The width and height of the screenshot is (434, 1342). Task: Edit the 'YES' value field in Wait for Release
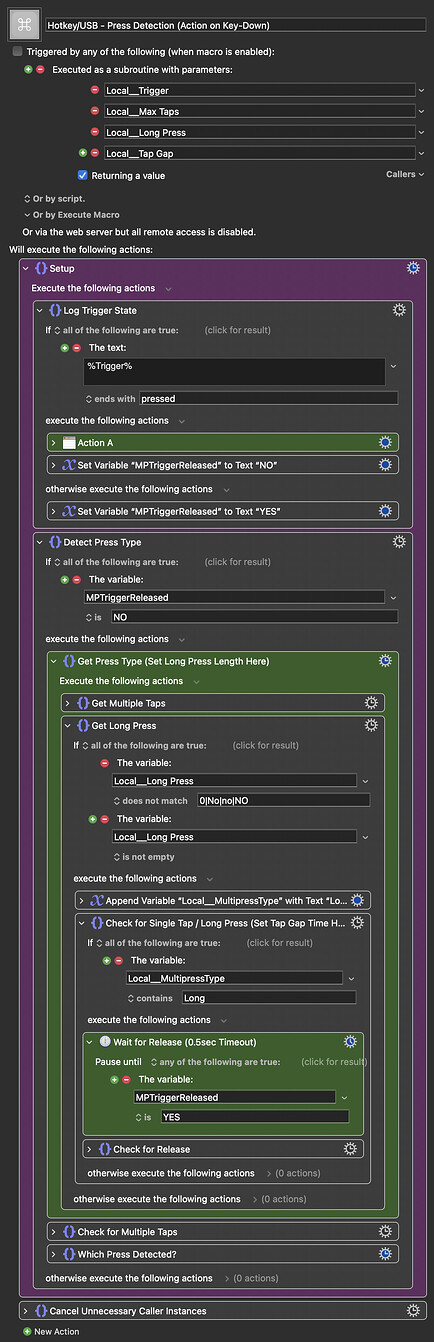[254, 1116]
